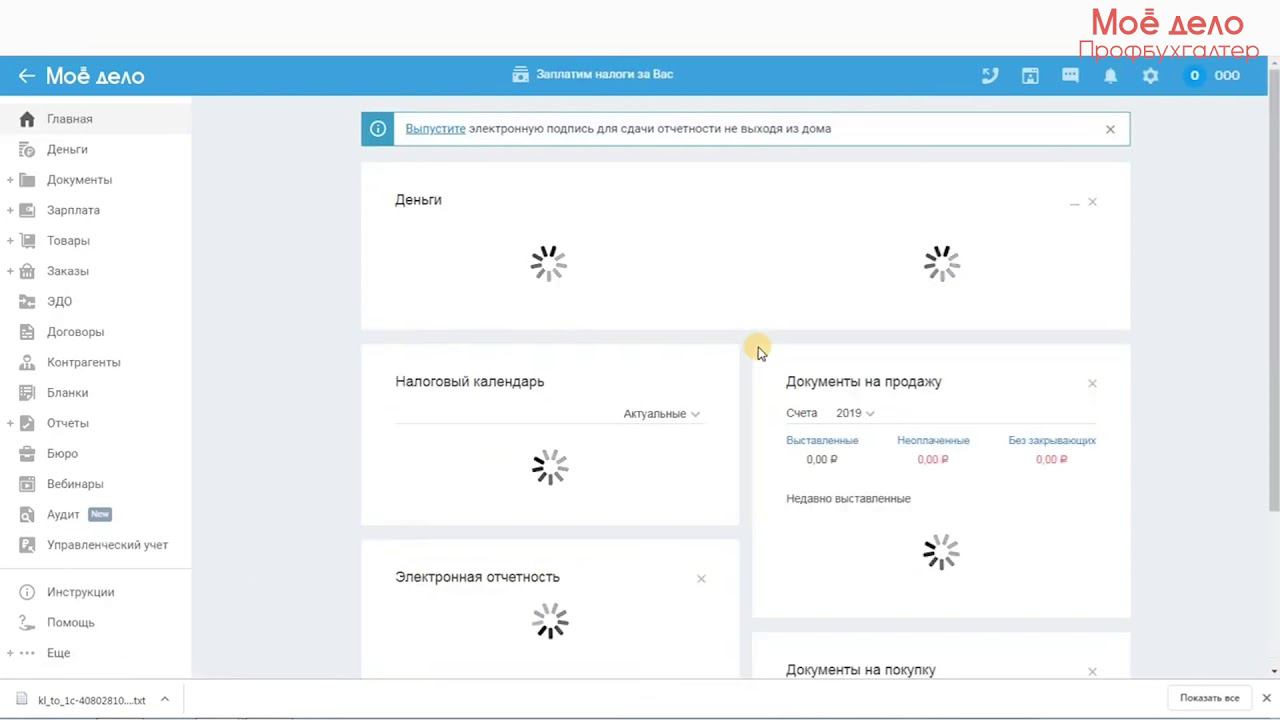Click the user account circle icon

(x=1194, y=75)
